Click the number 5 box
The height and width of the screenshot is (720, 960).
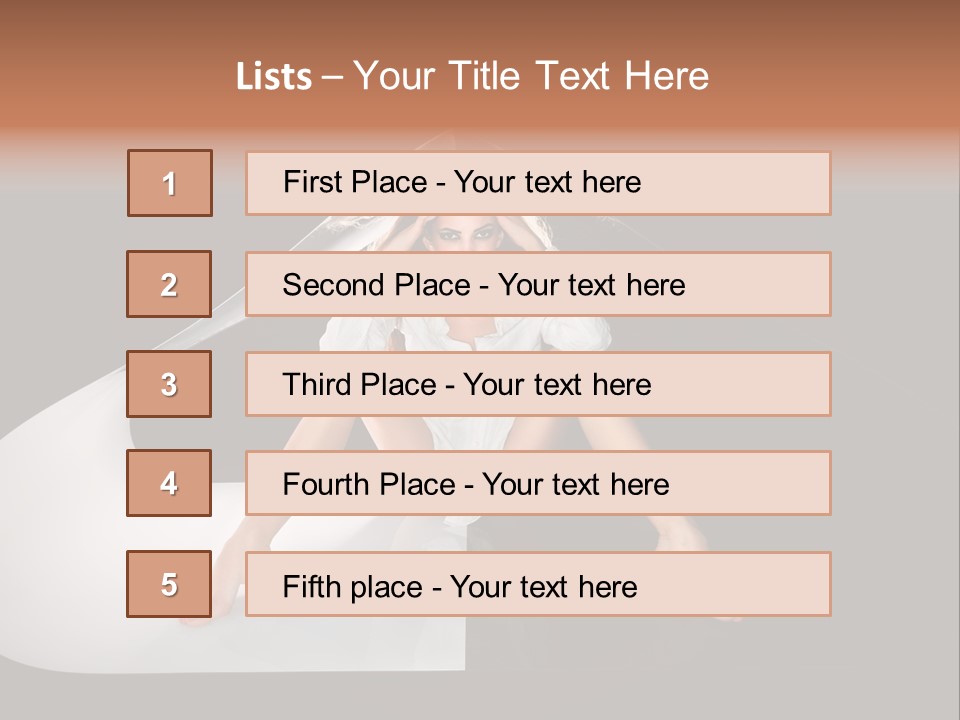coord(169,584)
